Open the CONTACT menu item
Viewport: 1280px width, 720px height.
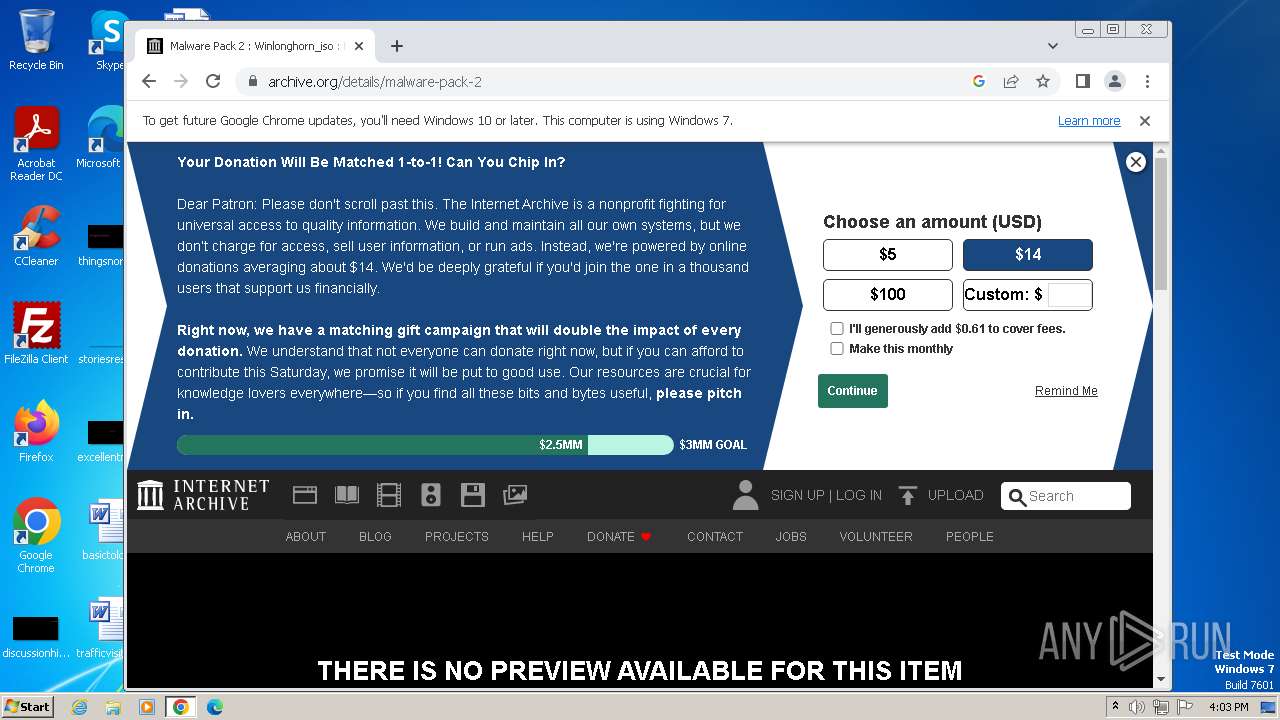coord(715,537)
